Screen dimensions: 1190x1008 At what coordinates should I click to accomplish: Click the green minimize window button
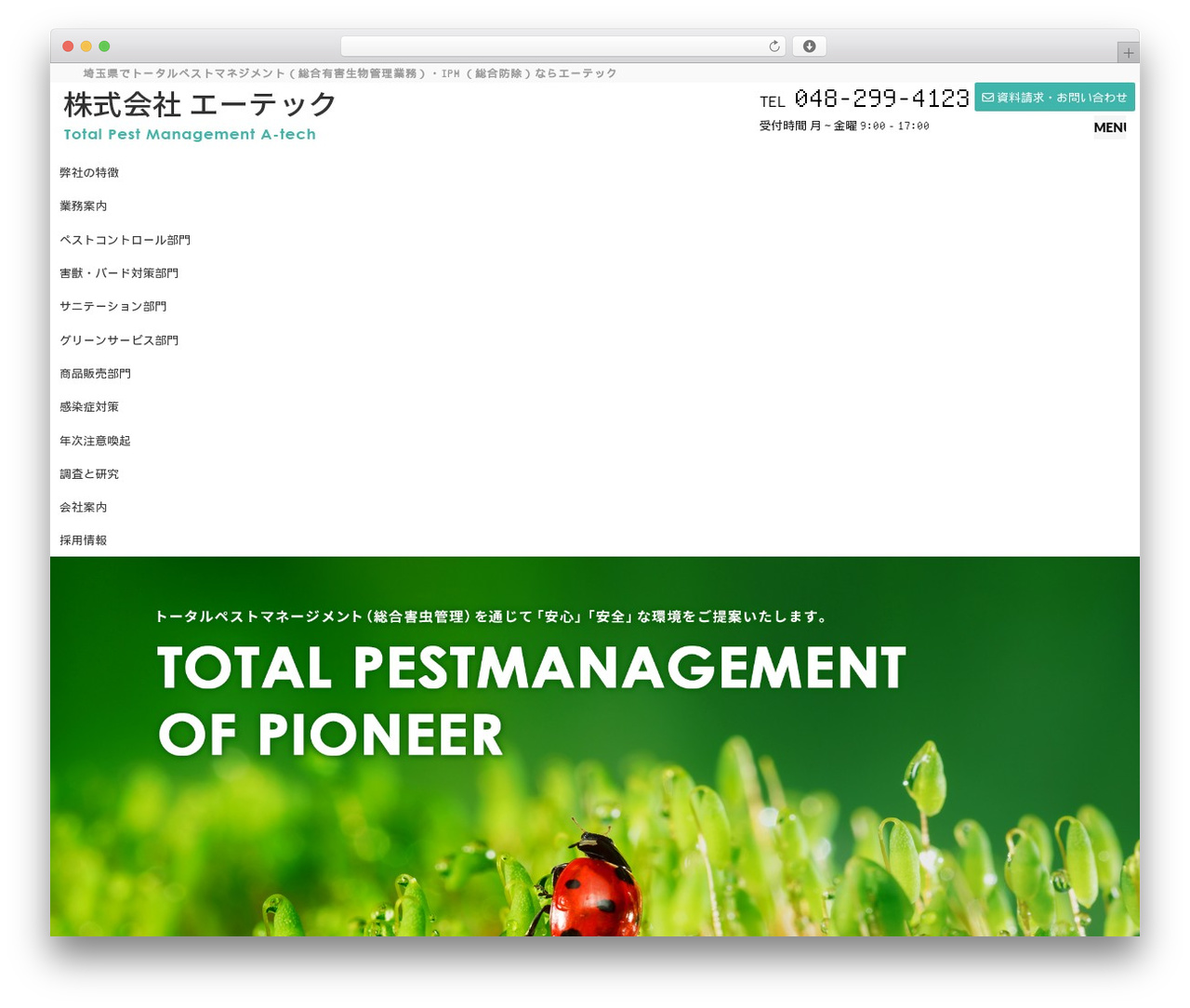pos(104,46)
